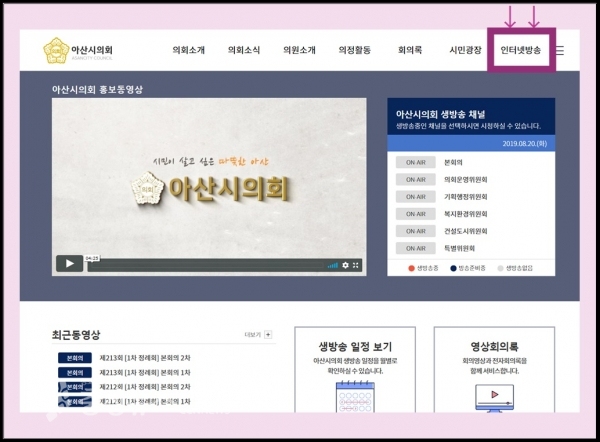This screenshot has height=442, width=600.
Task: Open the 시민광장 menu item
Action: pyautogui.click(x=465, y=50)
